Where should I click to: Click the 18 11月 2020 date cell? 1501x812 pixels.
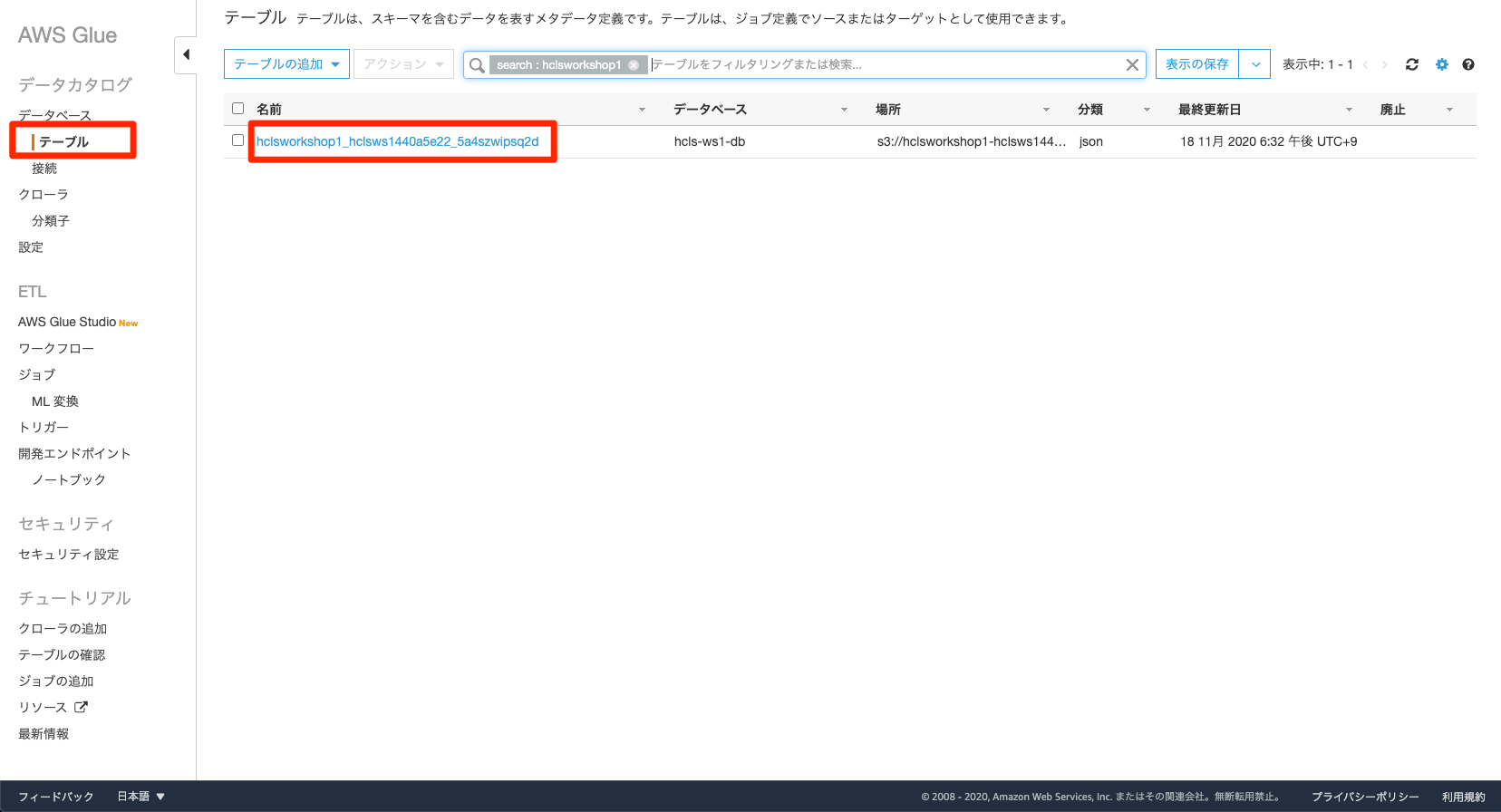point(1269,141)
